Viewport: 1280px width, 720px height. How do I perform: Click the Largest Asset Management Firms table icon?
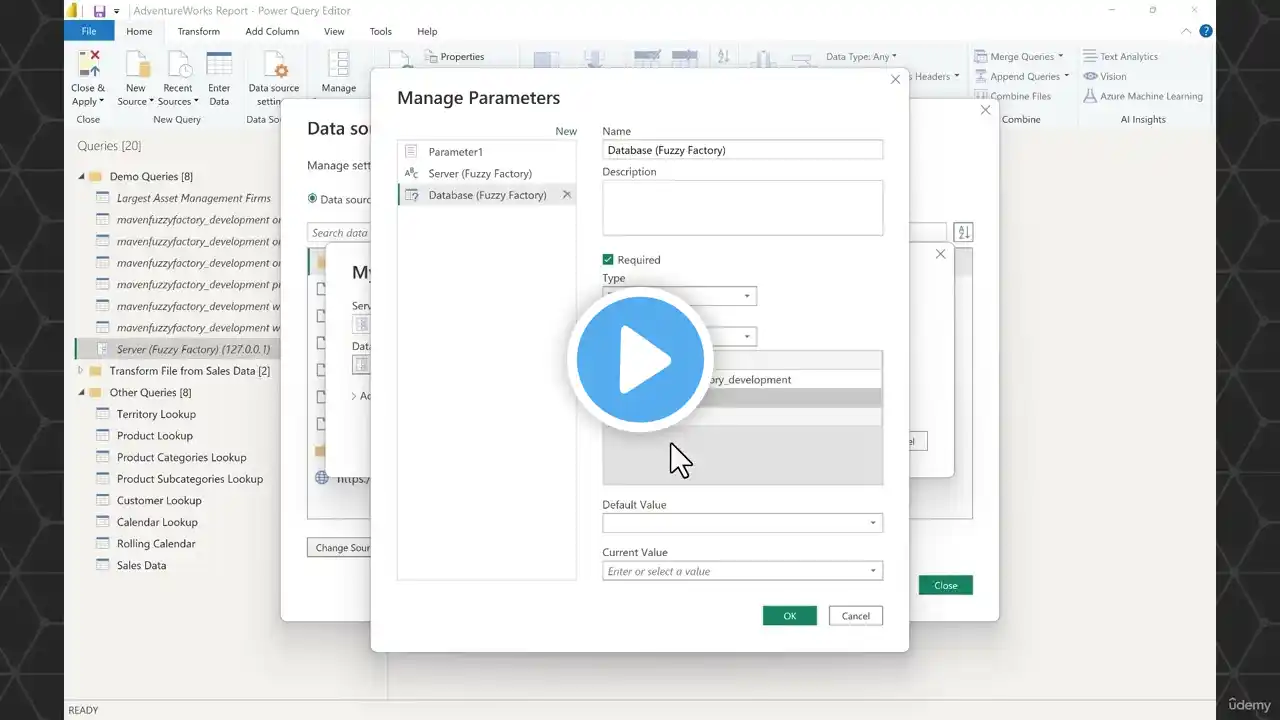click(102, 198)
